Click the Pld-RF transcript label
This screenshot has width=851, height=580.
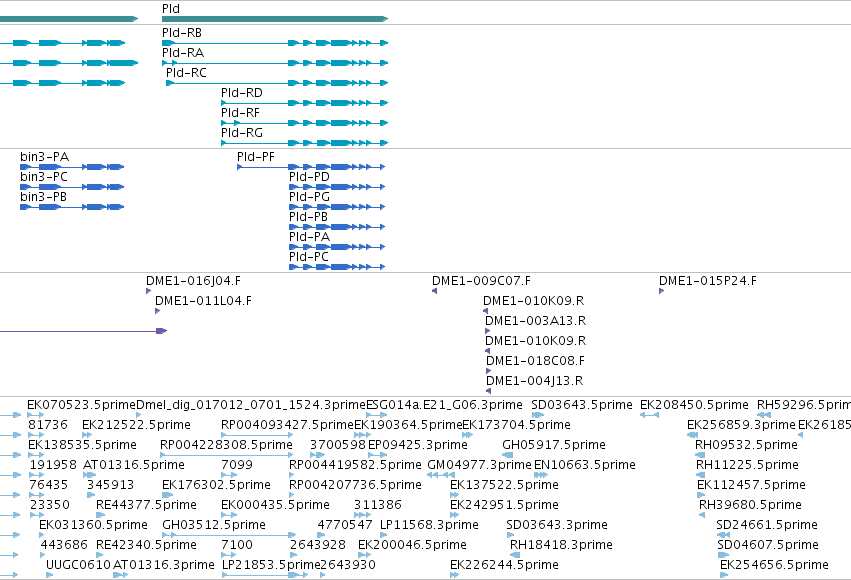[x=240, y=113]
